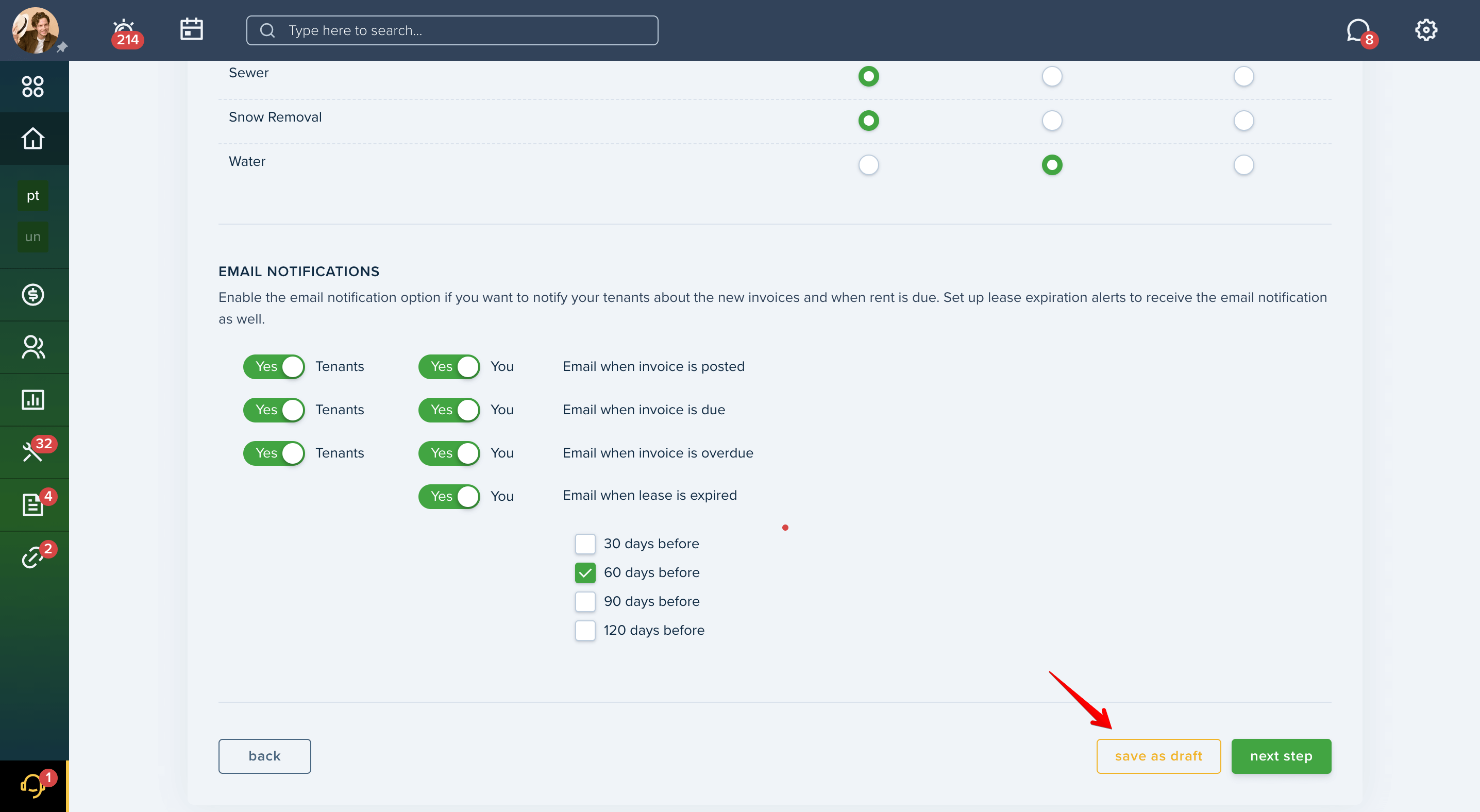This screenshot has width=1480, height=812.
Task: Uncheck the 60 days before checkbox
Action: (585, 572)
